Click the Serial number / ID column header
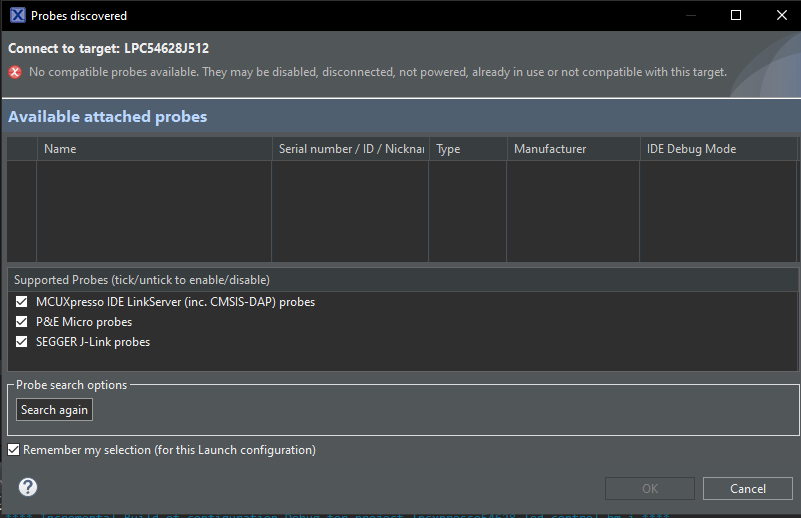This screenshot has height=518, width=801. tap(350, 149)
